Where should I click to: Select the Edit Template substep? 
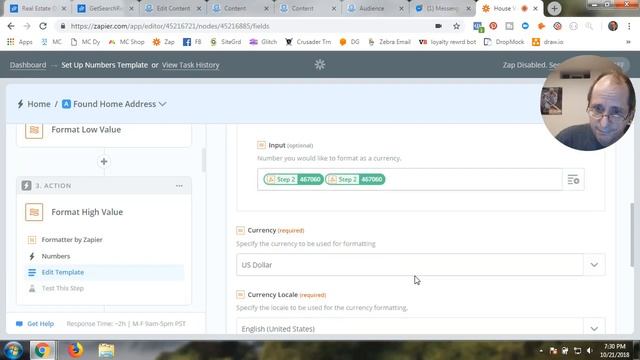(104, 272)
